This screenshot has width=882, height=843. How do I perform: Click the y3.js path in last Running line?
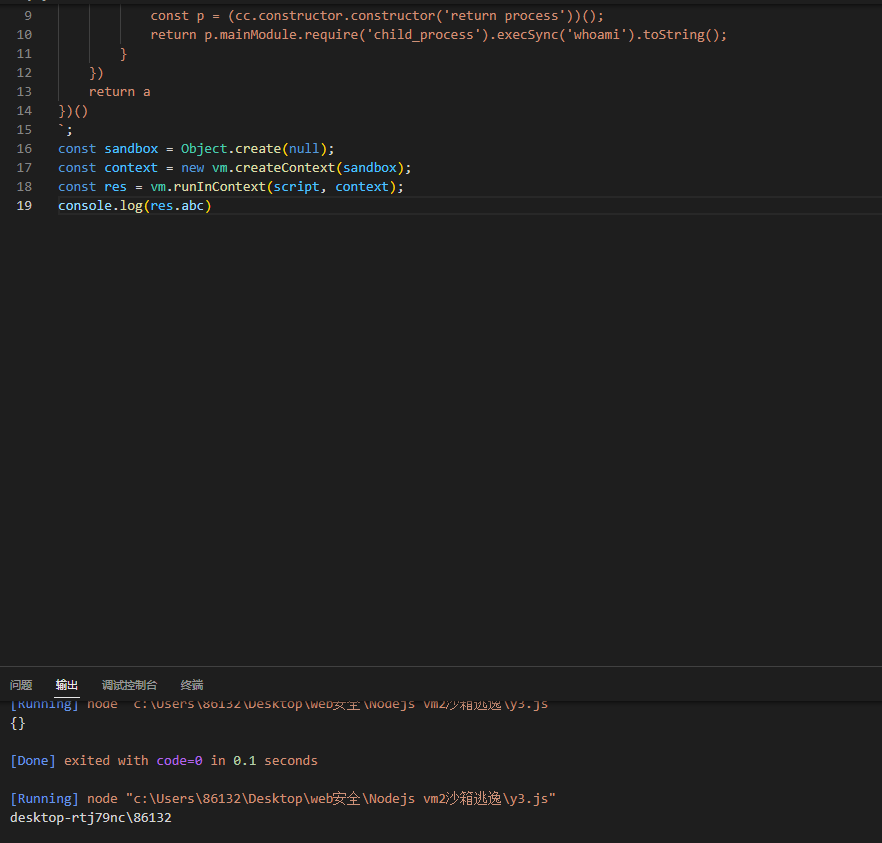click(341, 799)
